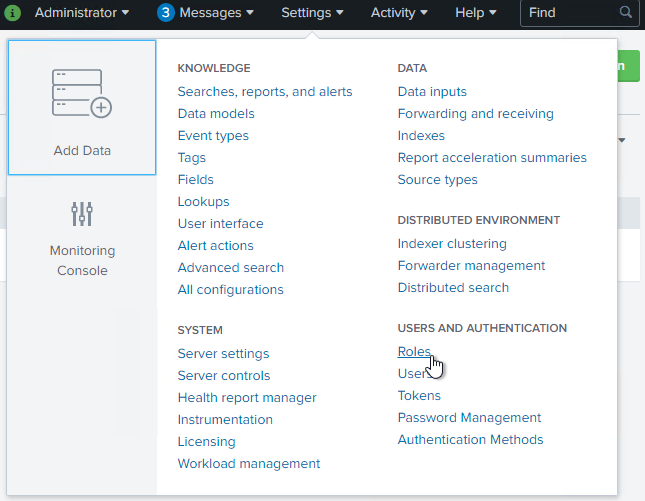Screen dimensions: 645x501
Task: Navigate to Forwarder management
Action: click(471, 266)
